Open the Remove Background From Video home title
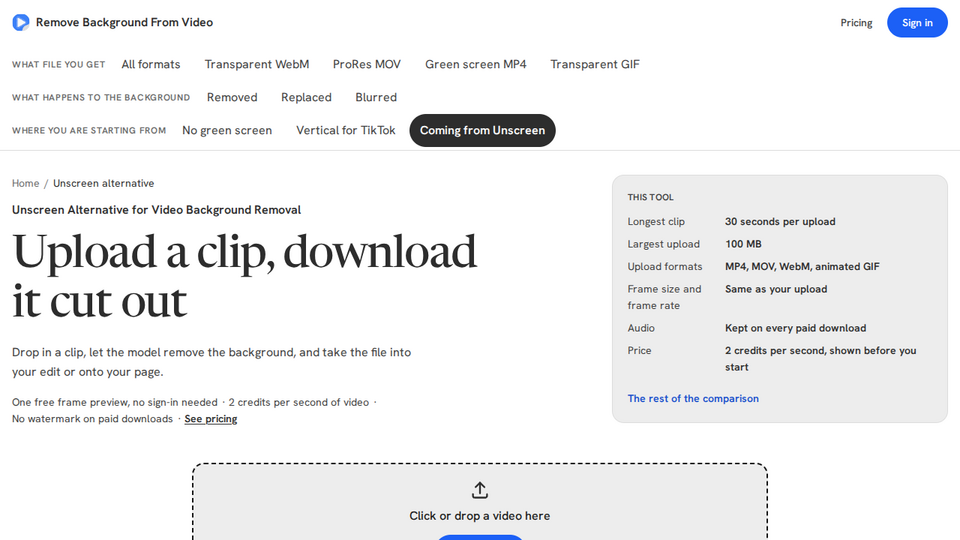 (124, 23)
